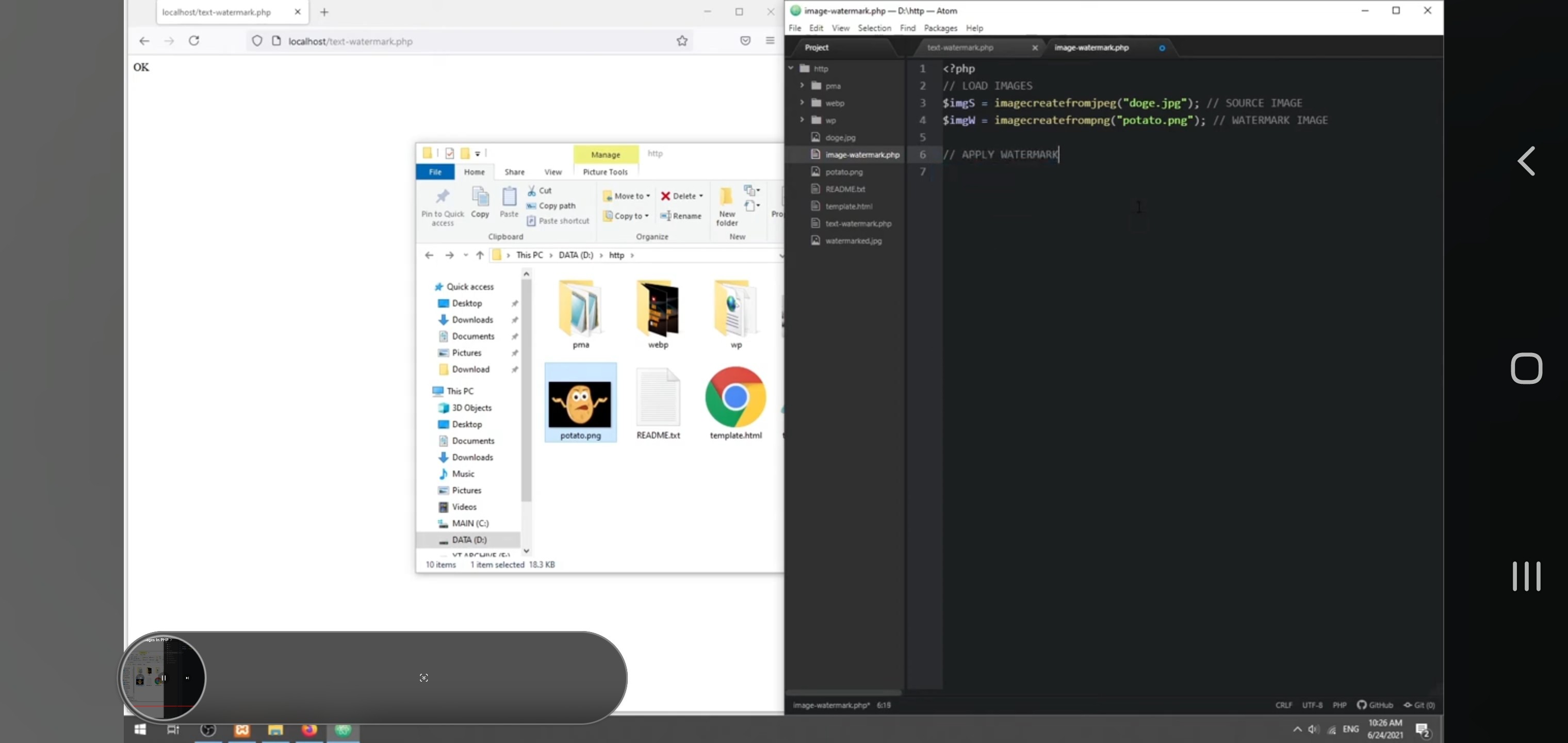Click This PC in the breadcrumb path

coord(530,255)
